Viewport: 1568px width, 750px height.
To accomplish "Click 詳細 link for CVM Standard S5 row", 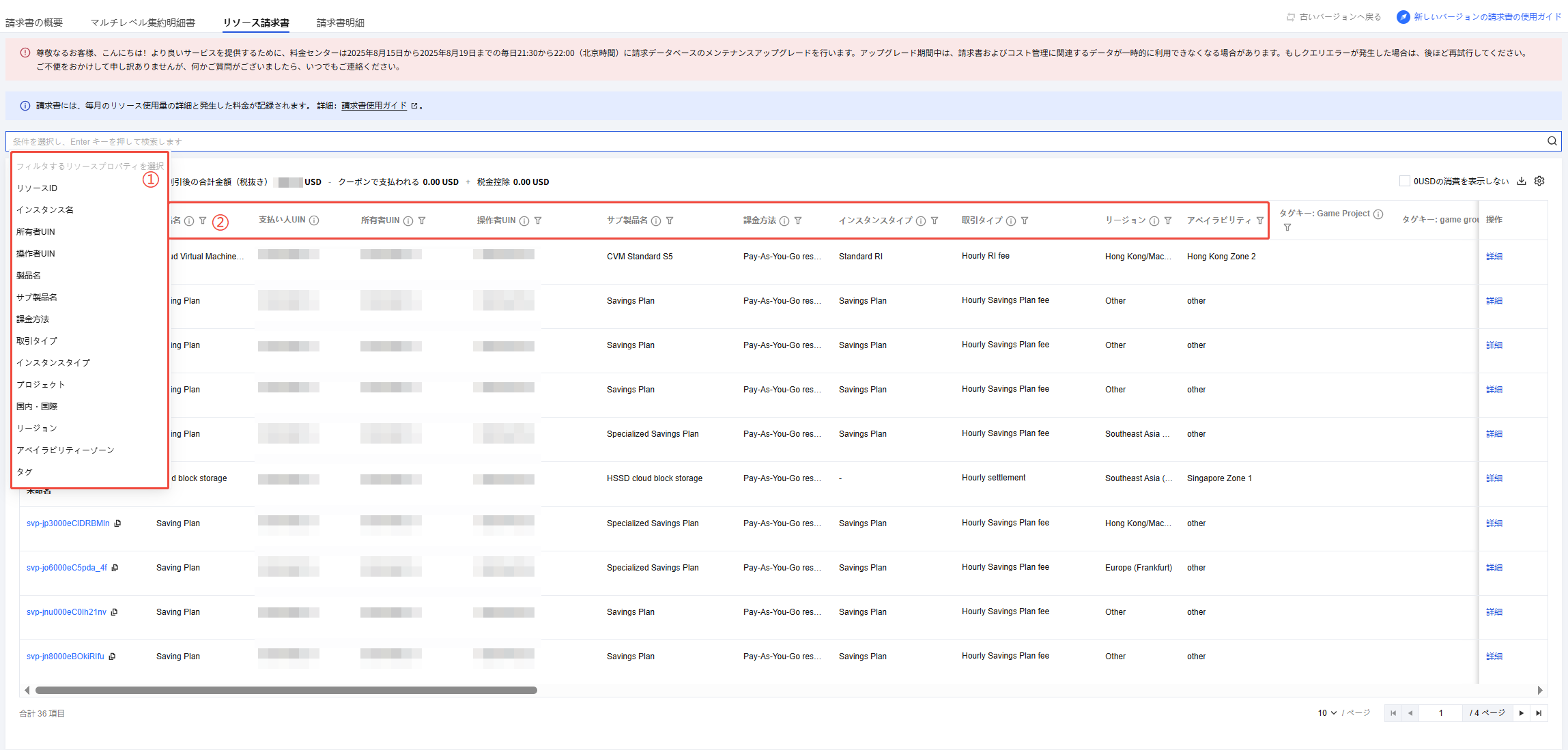I will pyautogui.click(x=1494, y=257).
